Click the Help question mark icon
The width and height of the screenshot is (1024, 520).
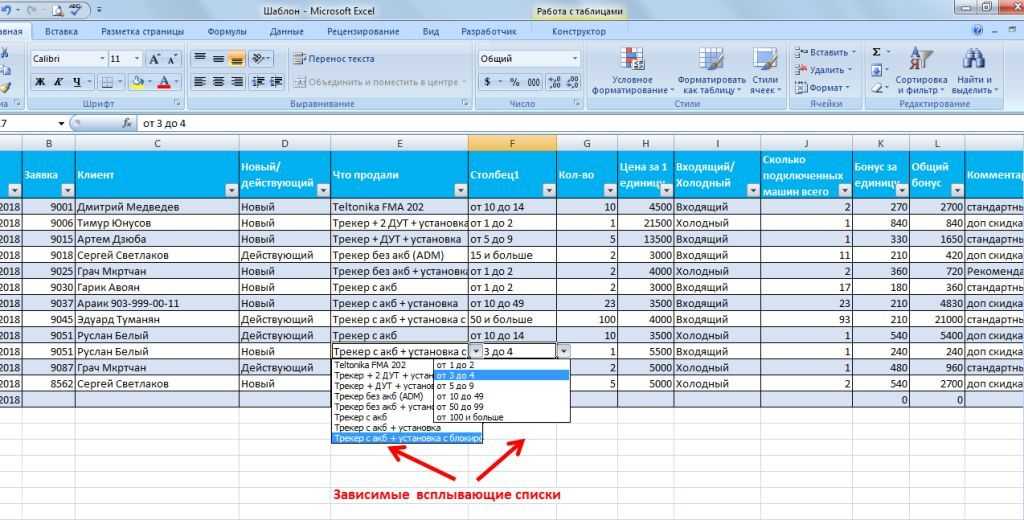pos(978,31)
